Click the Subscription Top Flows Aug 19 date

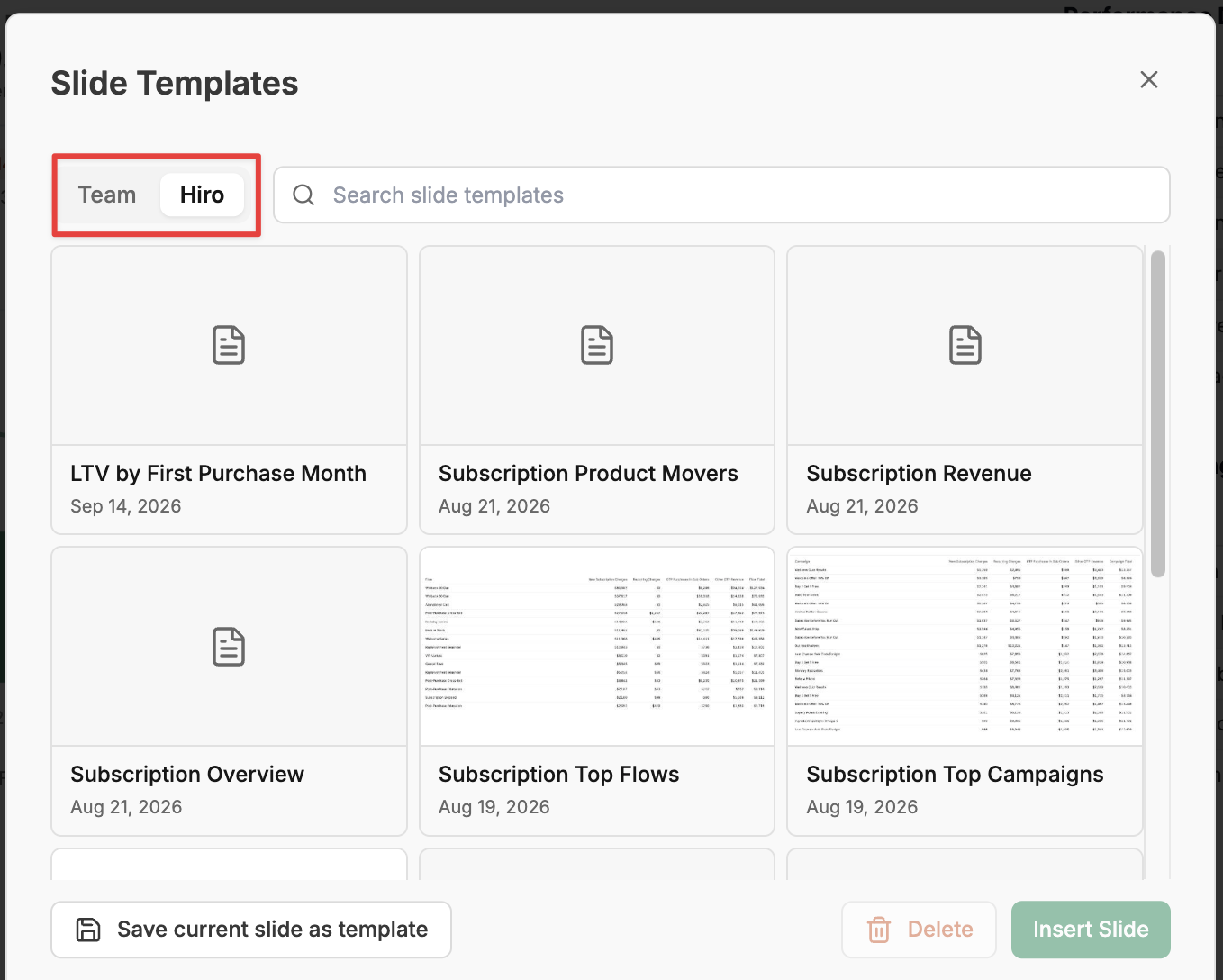[494, 807]
